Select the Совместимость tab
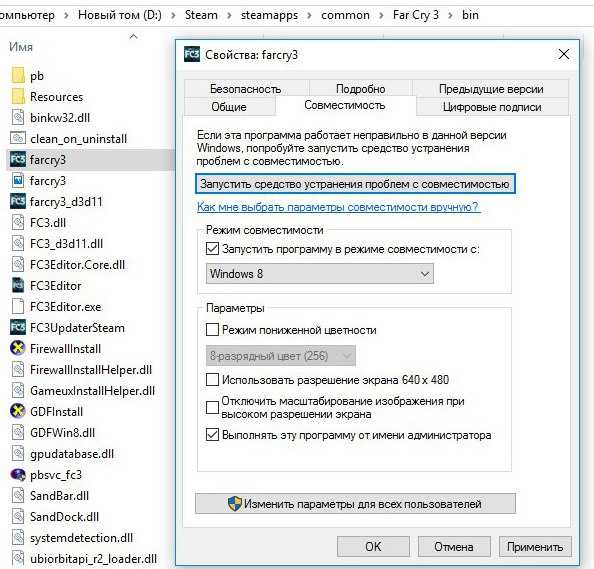 pos(345,105)
